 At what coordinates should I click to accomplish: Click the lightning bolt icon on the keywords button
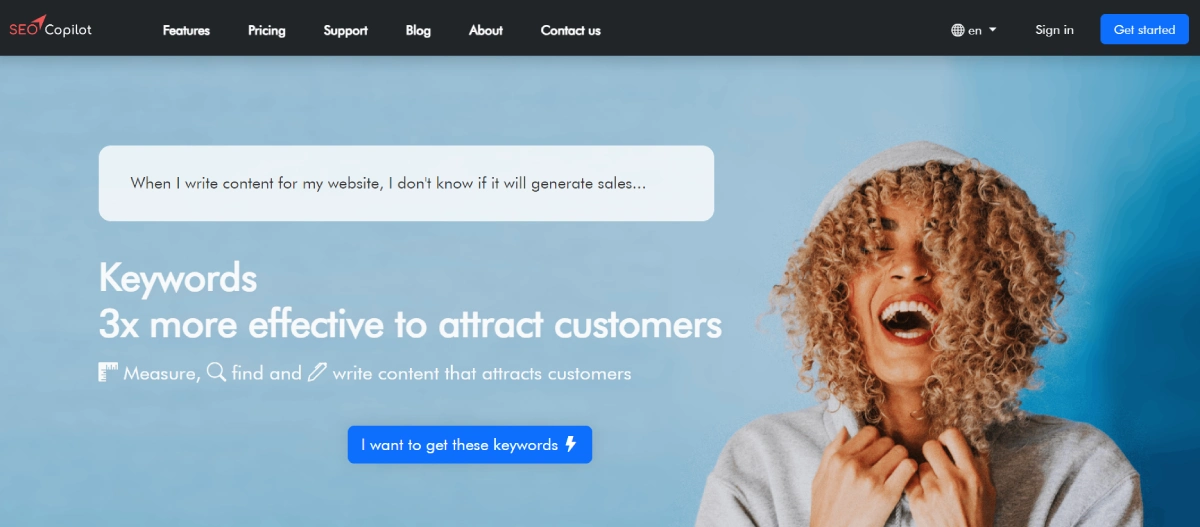pyautogui.click(x=571, y=444)
